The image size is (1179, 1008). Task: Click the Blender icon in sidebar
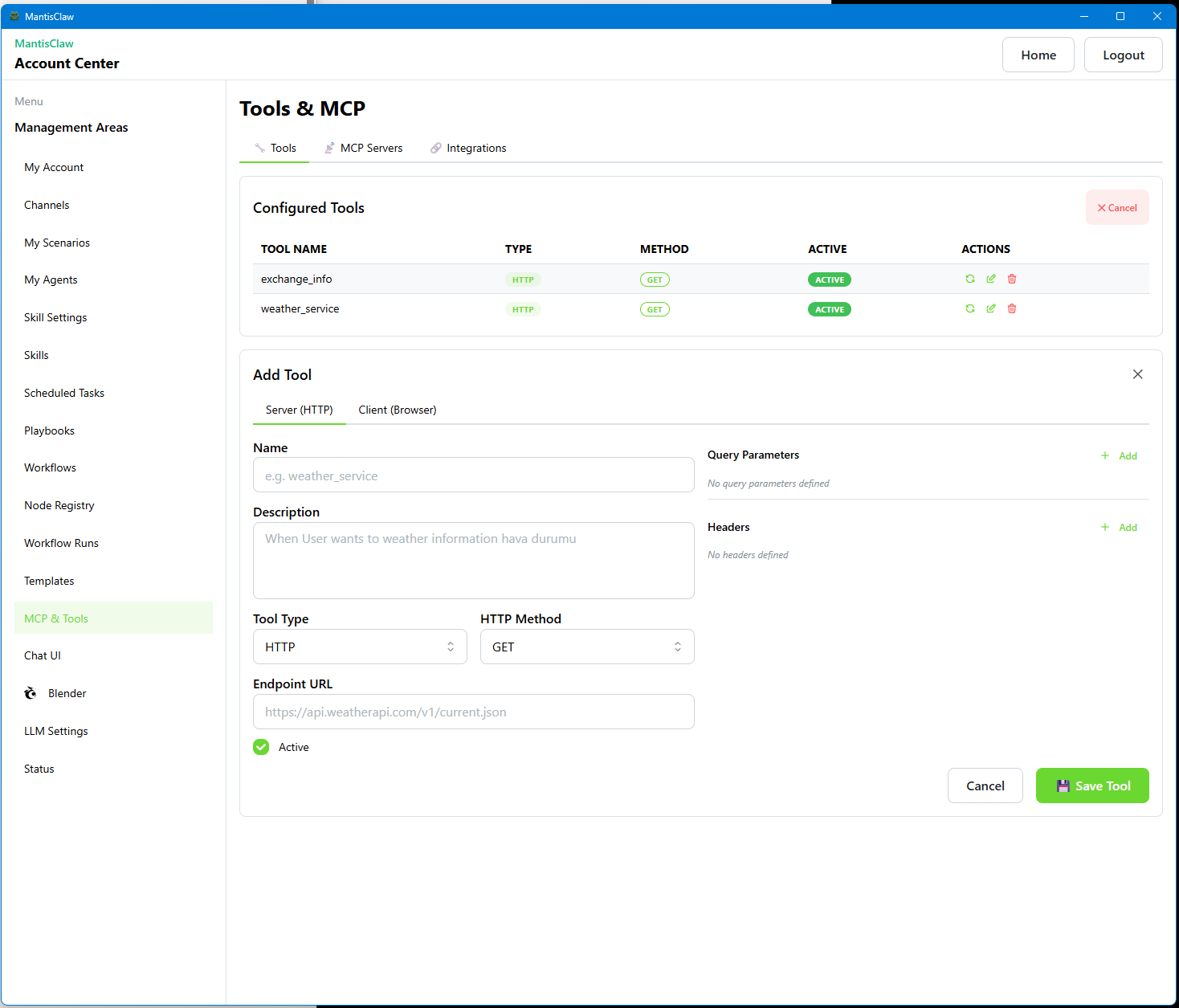tap(31, 693)
